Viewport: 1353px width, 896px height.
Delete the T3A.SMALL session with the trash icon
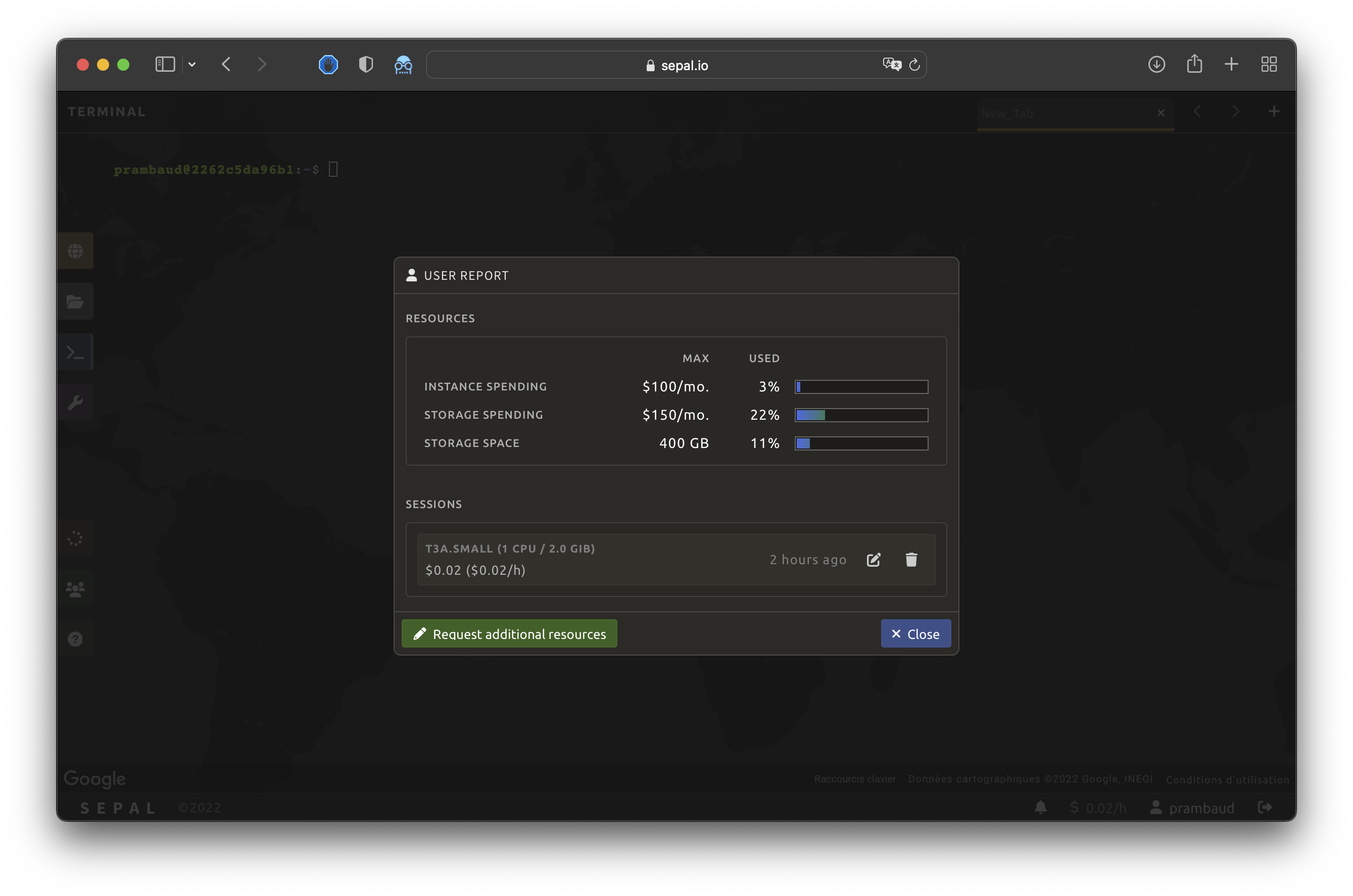click(x=911, y=560)
